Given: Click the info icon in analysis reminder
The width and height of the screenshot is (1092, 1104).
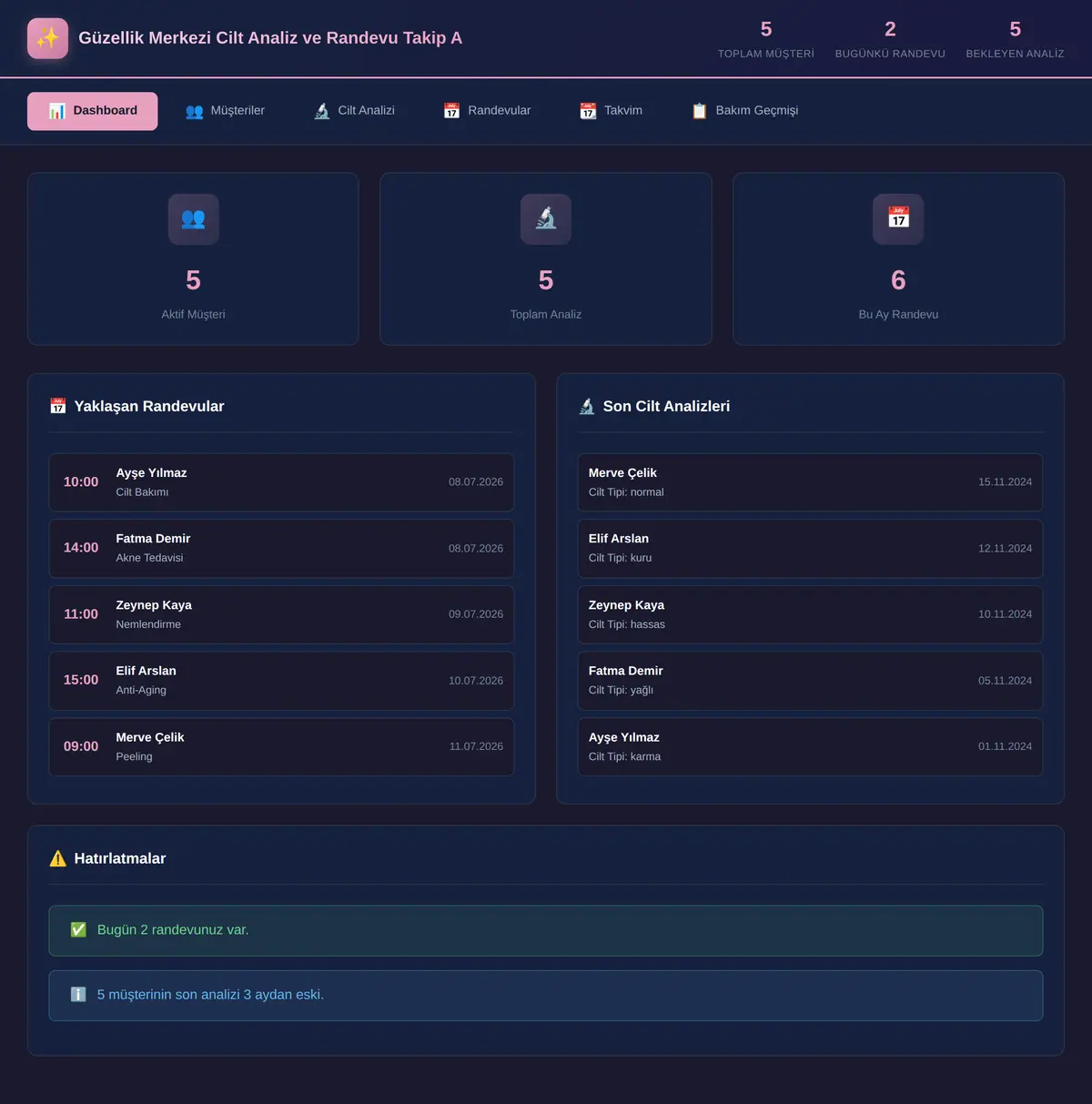Looking at the screenshot, I should (x=78, y=995).
